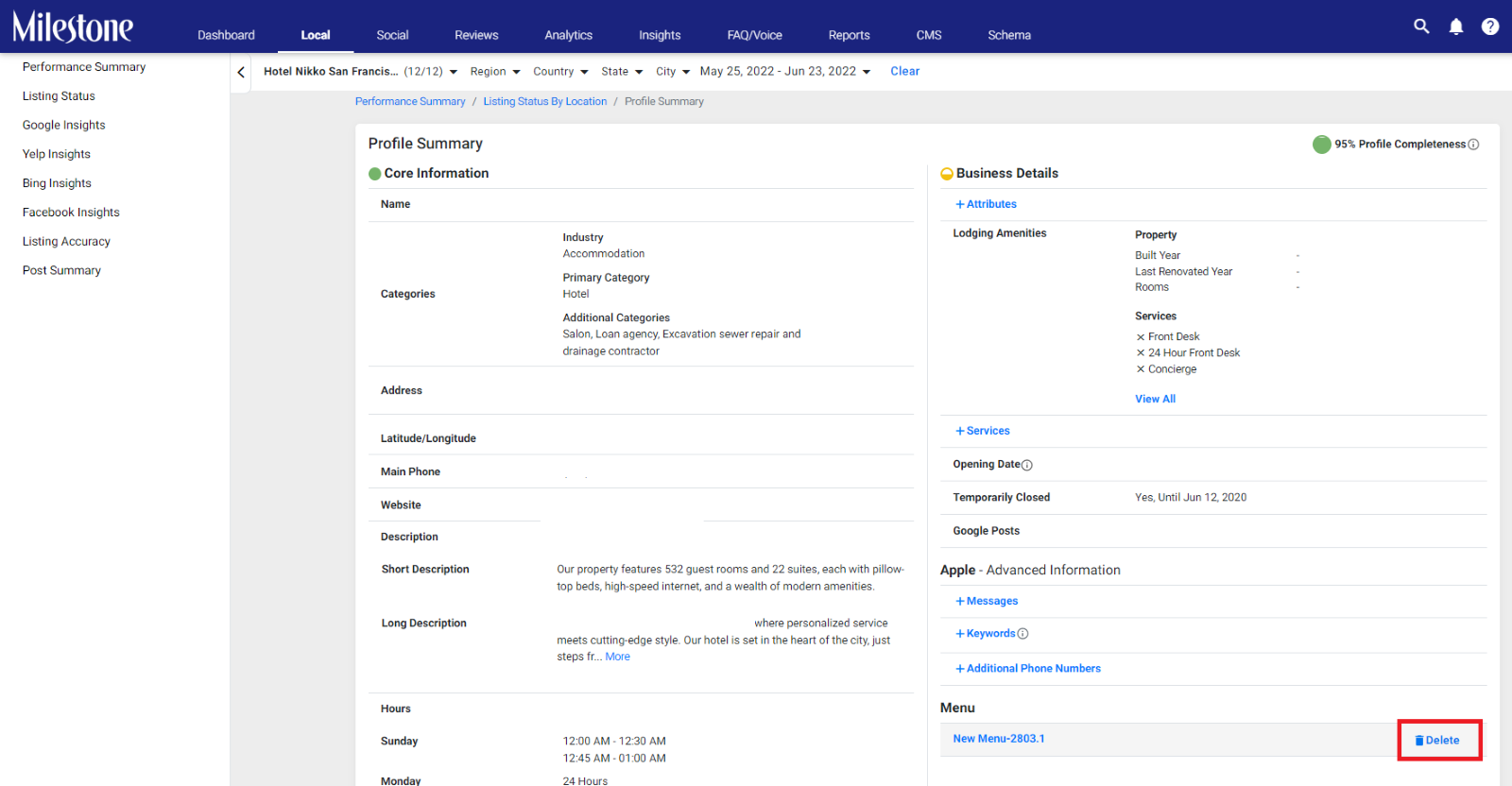Click the Primary Category Hotel value
Viewport: 1512px width, 786px height.
click(x=576, y=295)
